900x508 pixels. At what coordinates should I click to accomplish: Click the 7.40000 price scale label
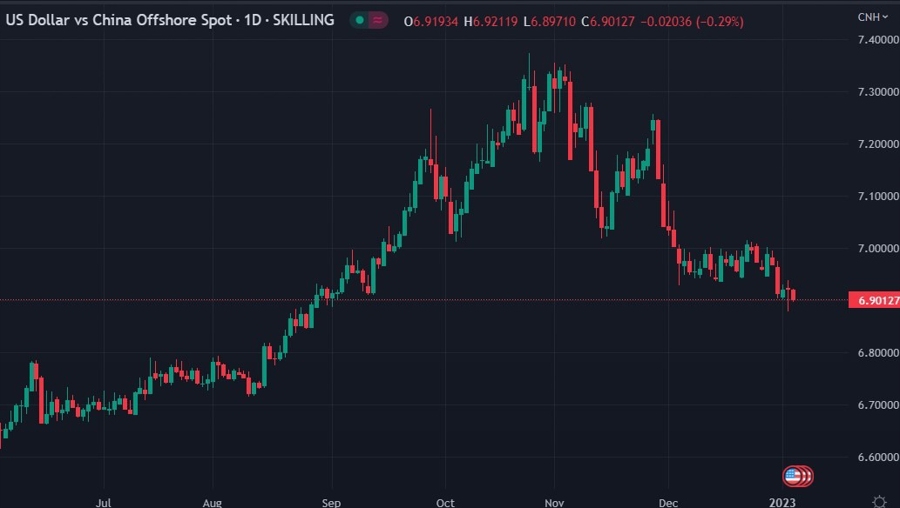878,40
